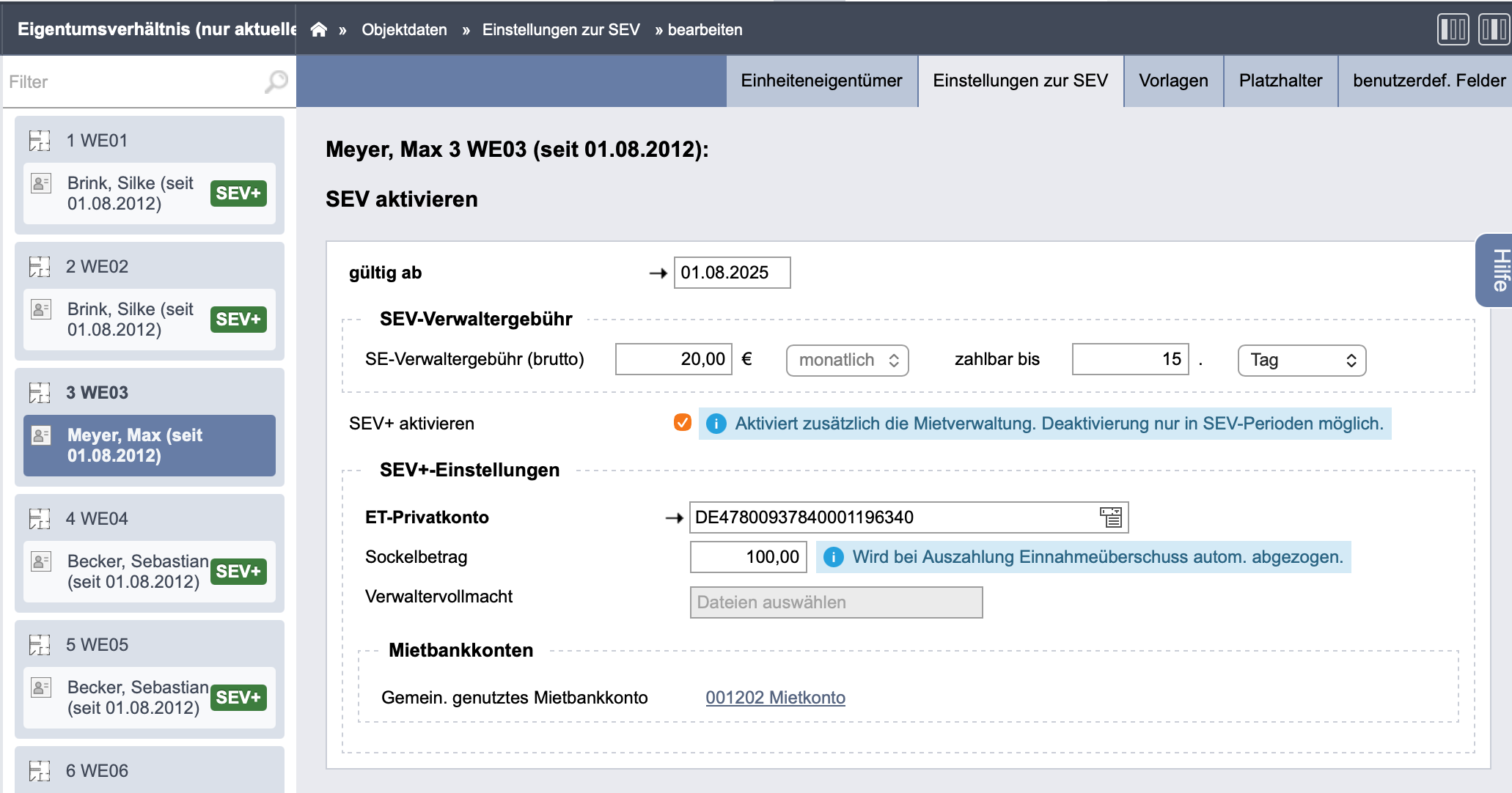Click Einstellungen zur SEV breadcrumb link
1512x793 pixels.
561,29
